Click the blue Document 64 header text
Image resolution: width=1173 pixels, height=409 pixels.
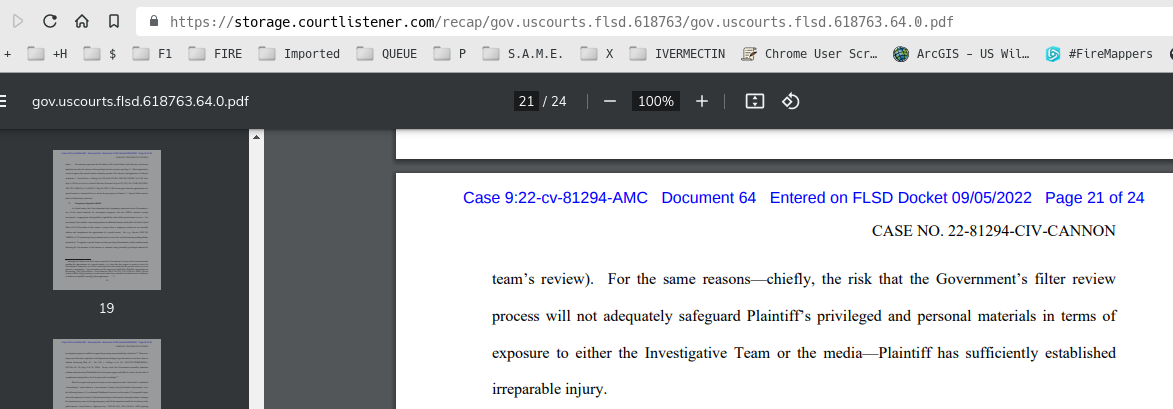click(x=708, y=198)
